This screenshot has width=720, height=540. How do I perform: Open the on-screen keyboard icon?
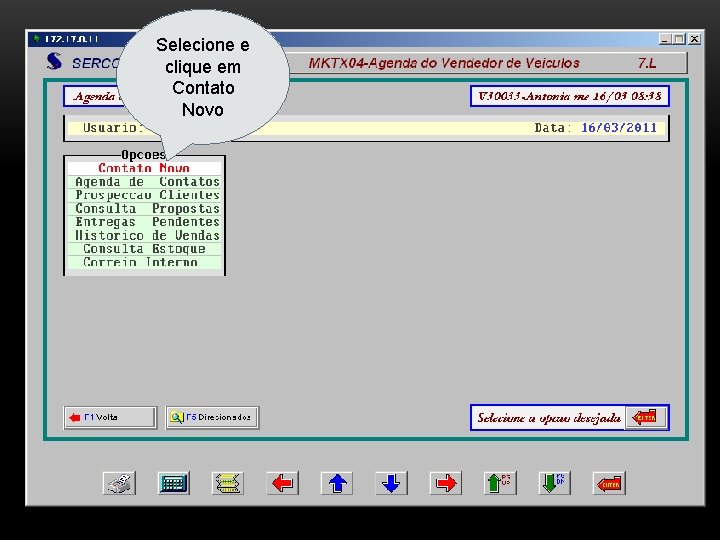[174, 483]
